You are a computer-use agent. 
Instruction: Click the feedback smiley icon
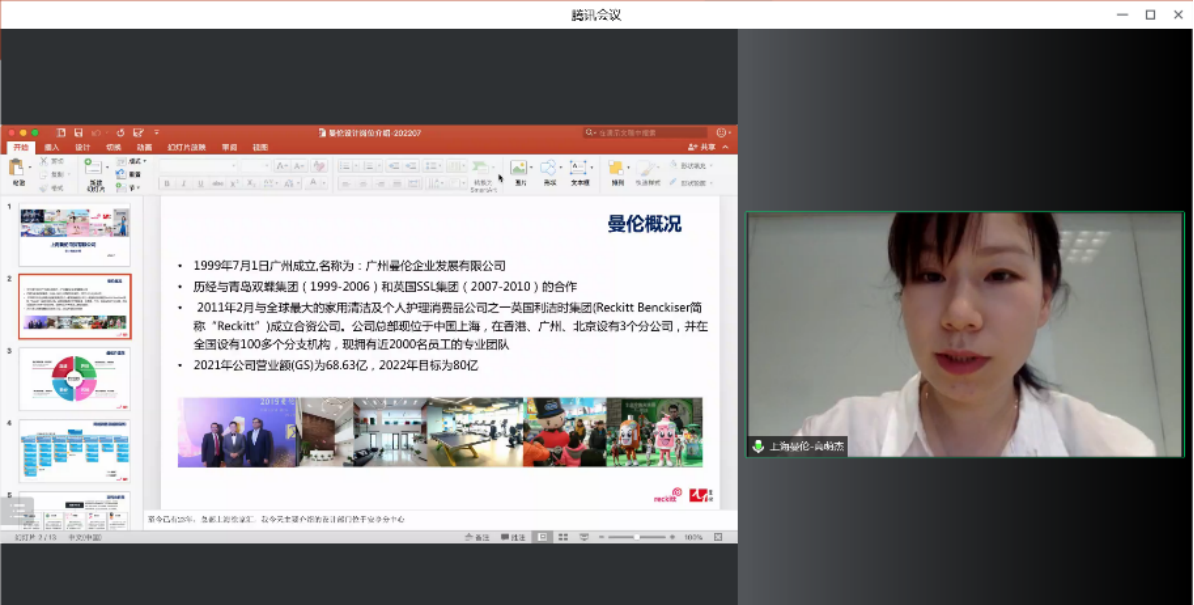[720, 132]
